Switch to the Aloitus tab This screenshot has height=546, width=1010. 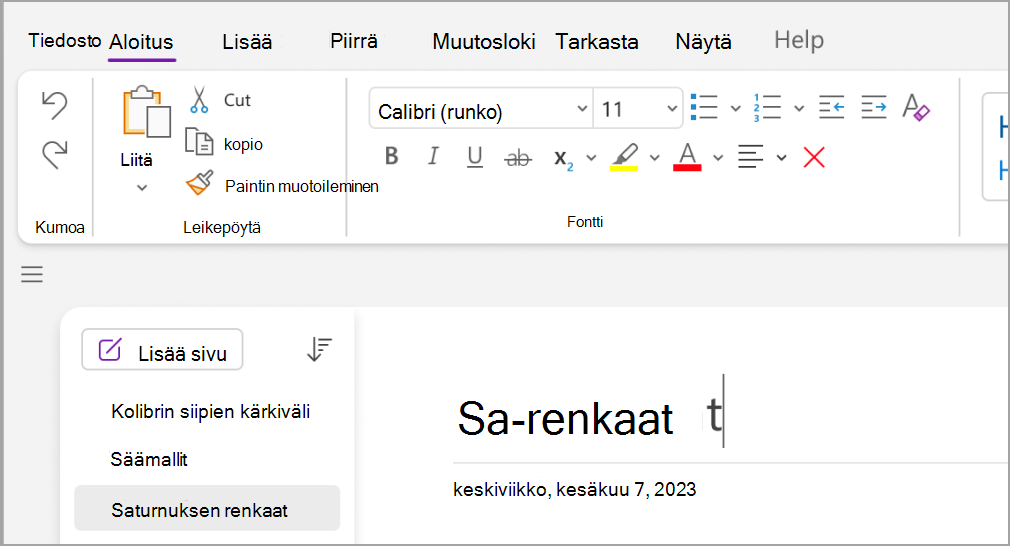[141, 42]
